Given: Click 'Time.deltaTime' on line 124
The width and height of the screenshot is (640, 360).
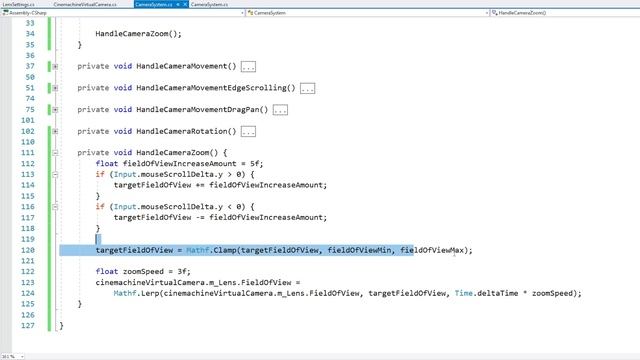Looking at the screenshot, I should [x=486, y=293].
